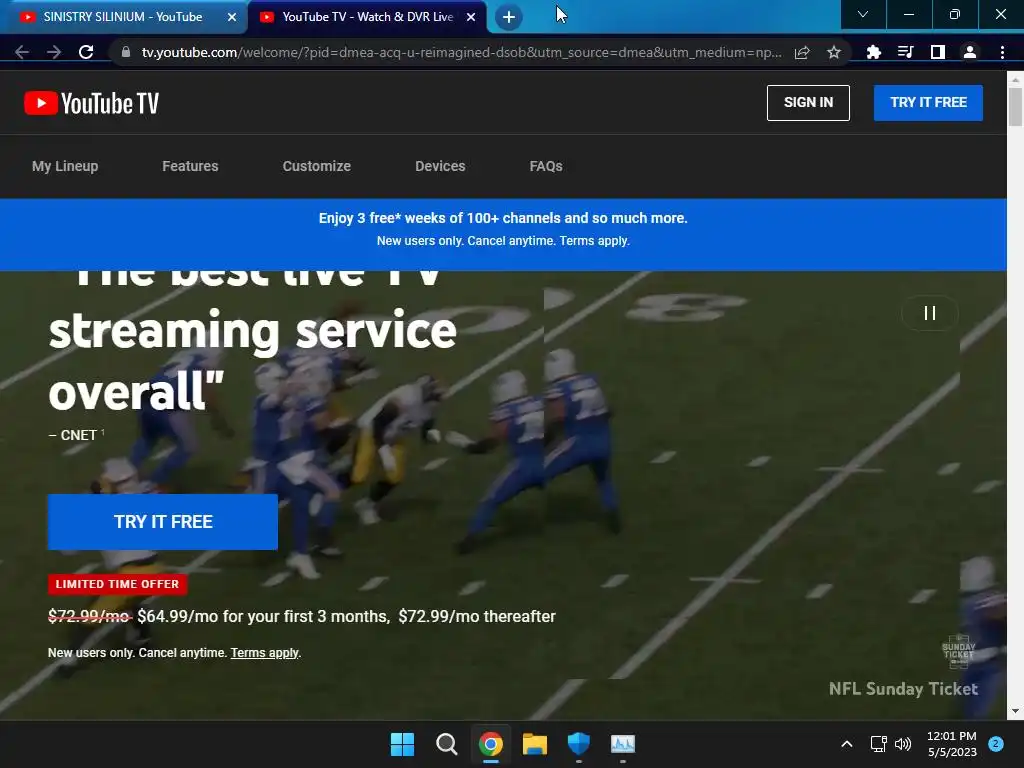
Task: Click the $64.99/mo pricing text
Action: pyautogui.click(x=178, y=616)
